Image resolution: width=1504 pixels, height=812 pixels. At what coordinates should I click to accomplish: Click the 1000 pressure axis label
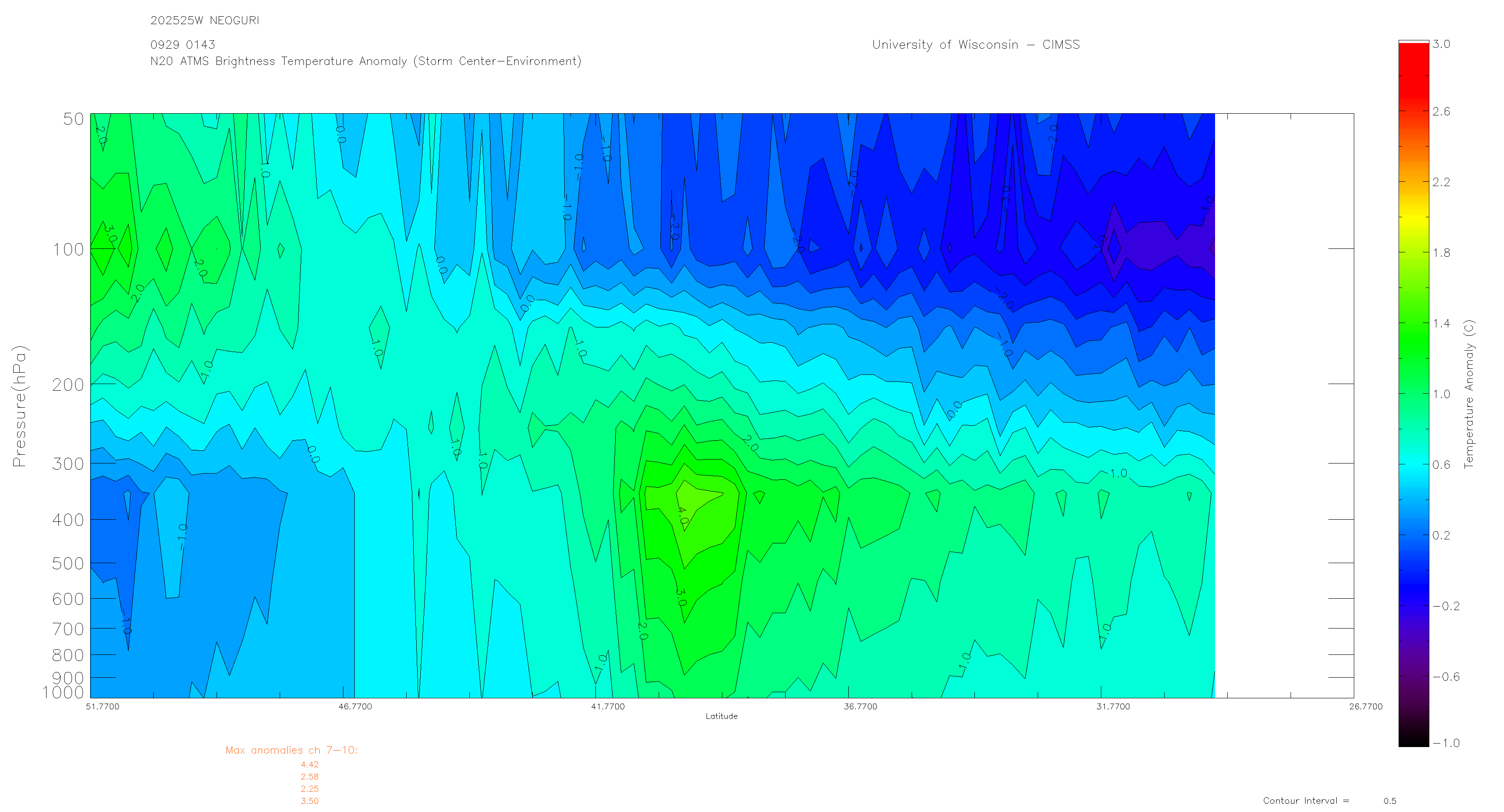[x=63, y=693]
